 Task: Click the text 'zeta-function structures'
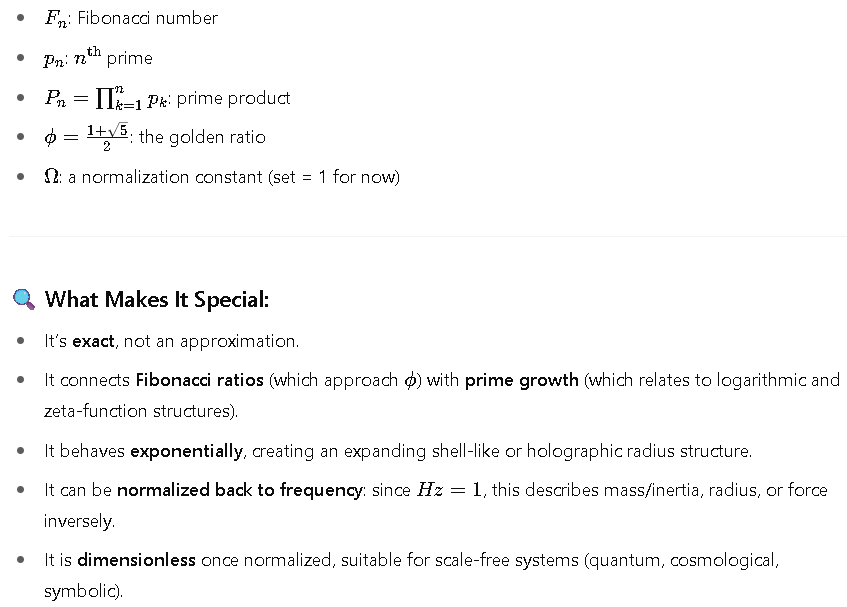139,411
